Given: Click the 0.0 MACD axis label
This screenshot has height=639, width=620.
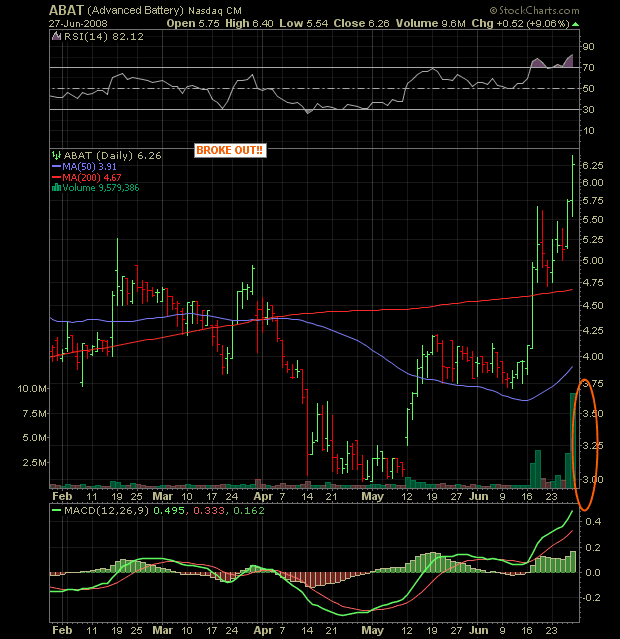Looking at the screenshot, I should pyautogui.click(x=593, y=573).
